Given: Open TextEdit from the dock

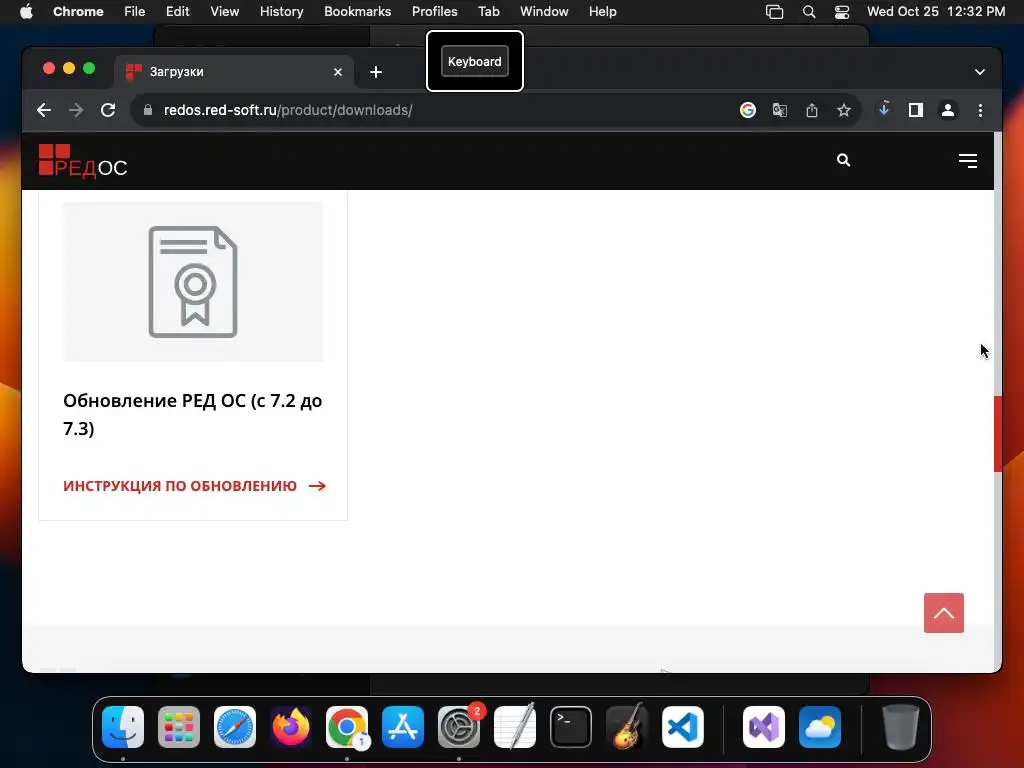Looking at the screenshot, I should (x=515, y=727).
